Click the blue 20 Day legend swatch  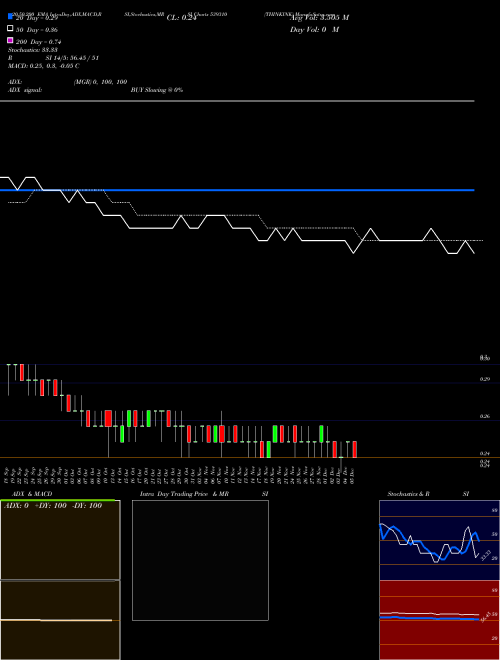(x=10, y=17)
